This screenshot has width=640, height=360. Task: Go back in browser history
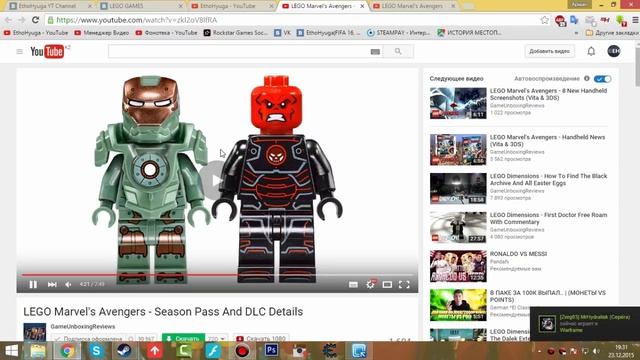click(x=8, y=20)
